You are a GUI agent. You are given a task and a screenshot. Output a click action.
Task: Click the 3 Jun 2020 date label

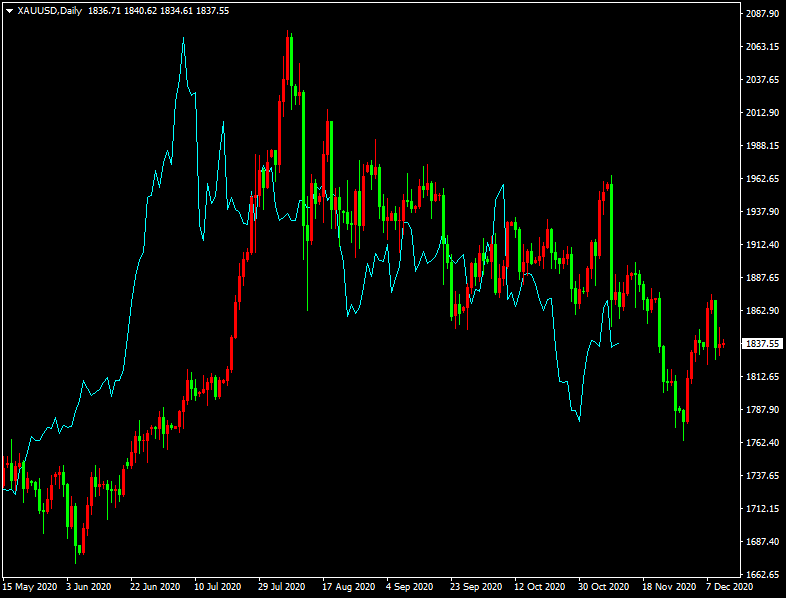89,587
